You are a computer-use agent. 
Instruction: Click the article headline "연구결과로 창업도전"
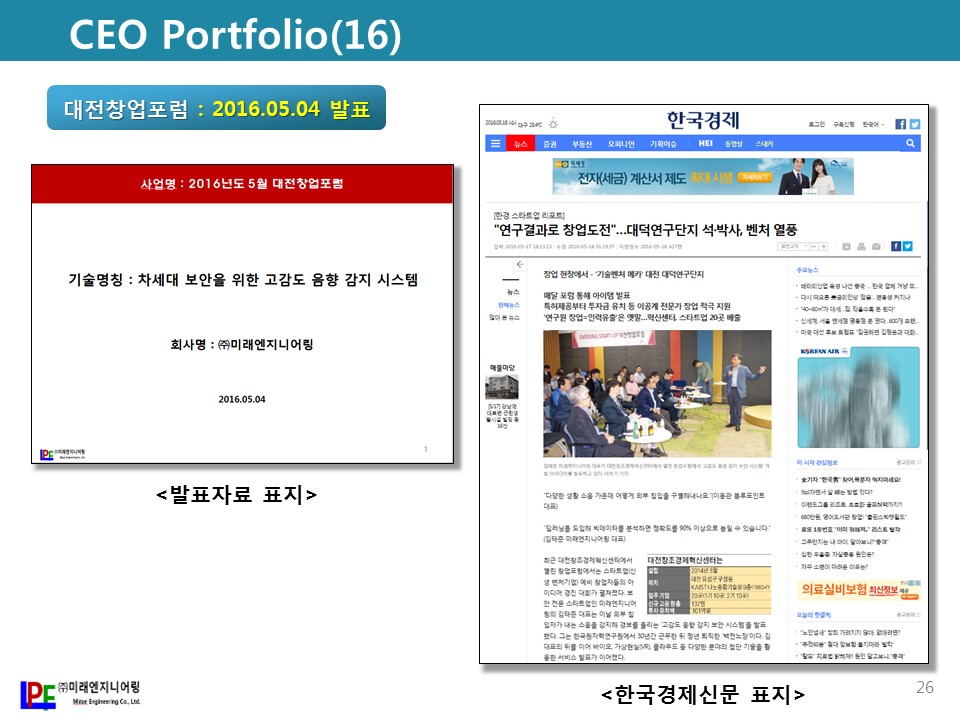pyautogui.click(x=645, y=230)
